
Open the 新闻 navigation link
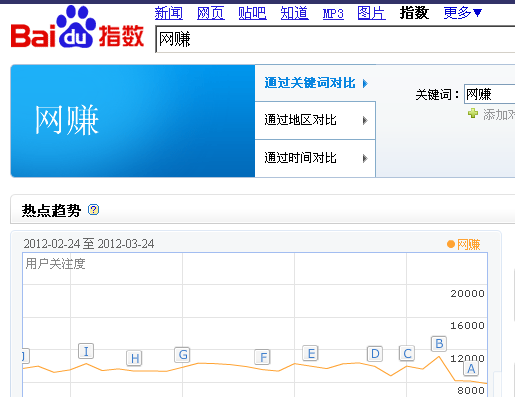click(169, 13)
